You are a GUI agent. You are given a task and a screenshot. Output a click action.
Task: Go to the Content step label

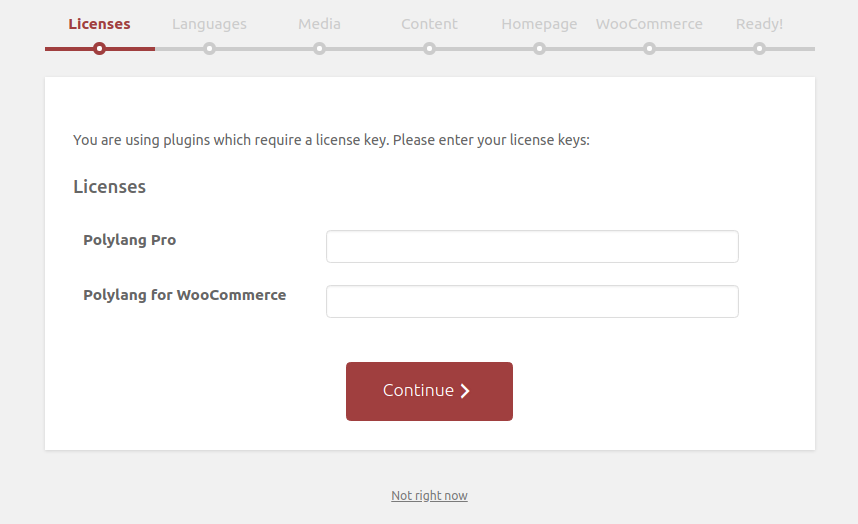pos(429,24)
